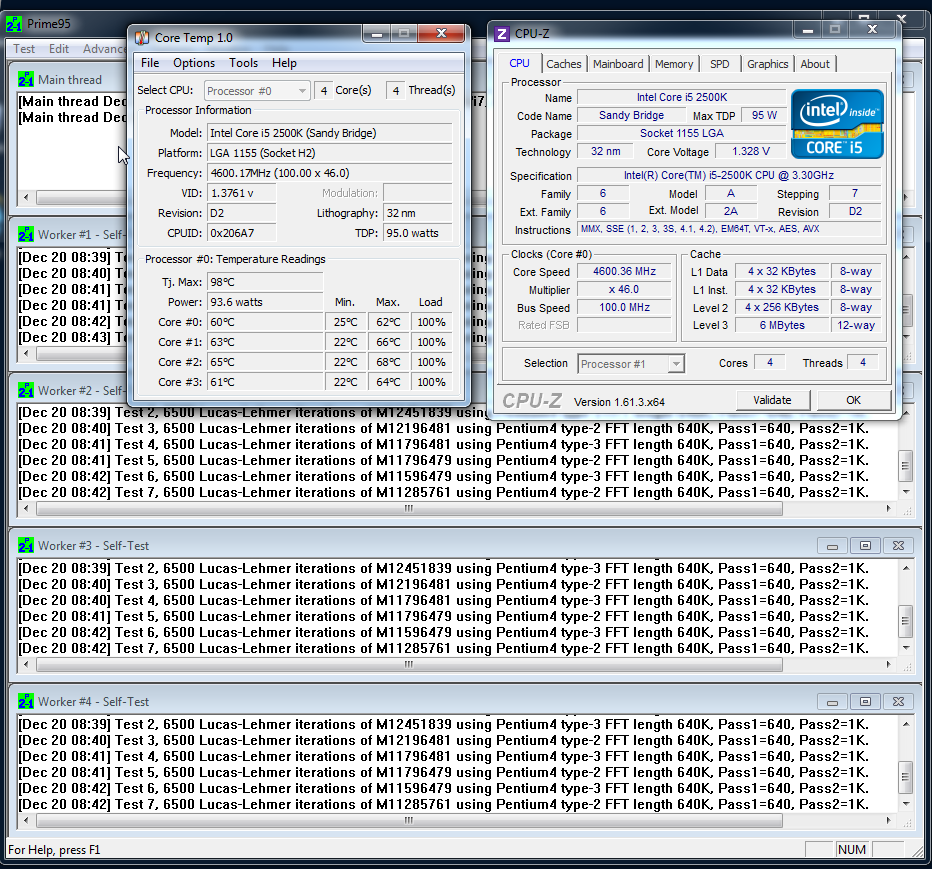Click the VID 1.3761 v field
The width and height of the screenshot is (932, 869).
tap(241, 193)
